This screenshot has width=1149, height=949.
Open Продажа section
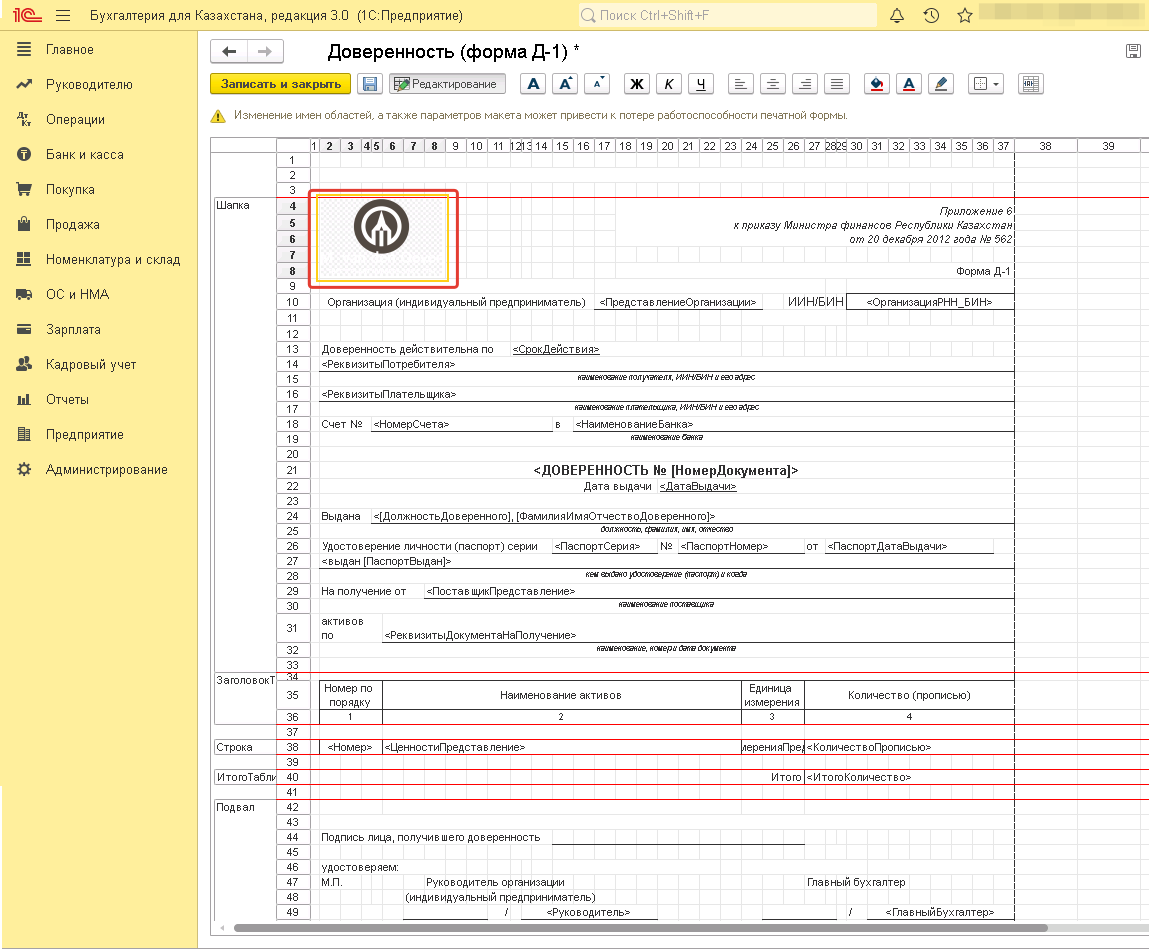point(73,224)
